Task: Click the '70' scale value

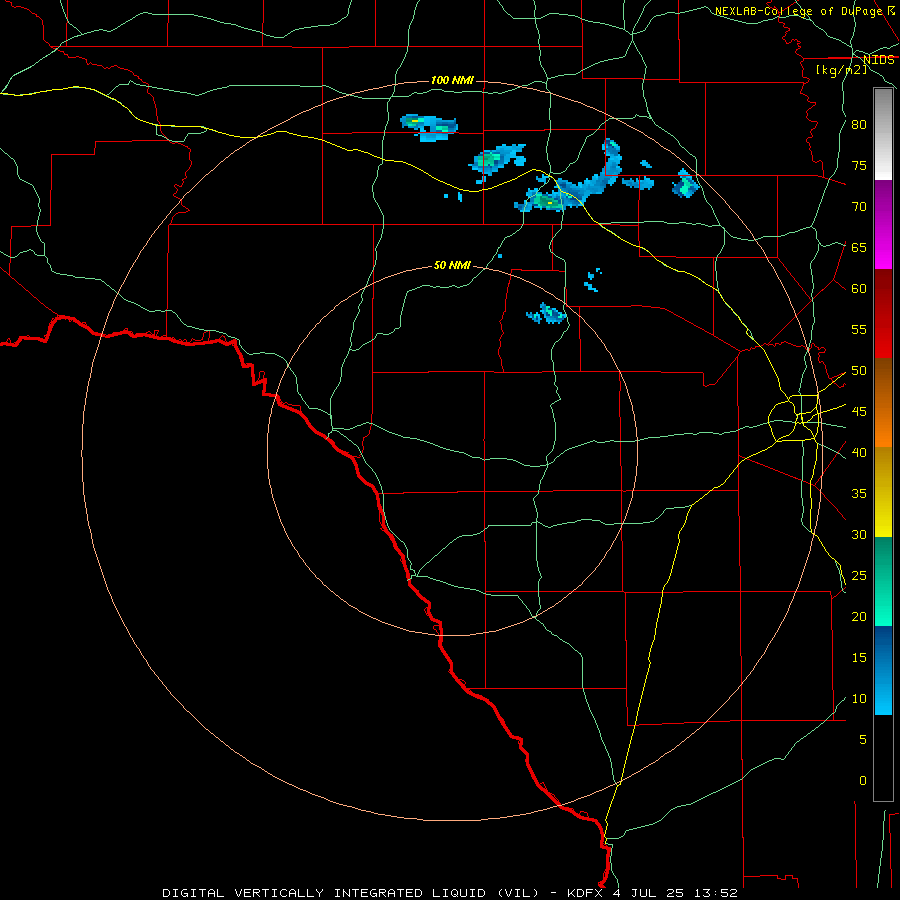Action: click(x=859, y=207)
